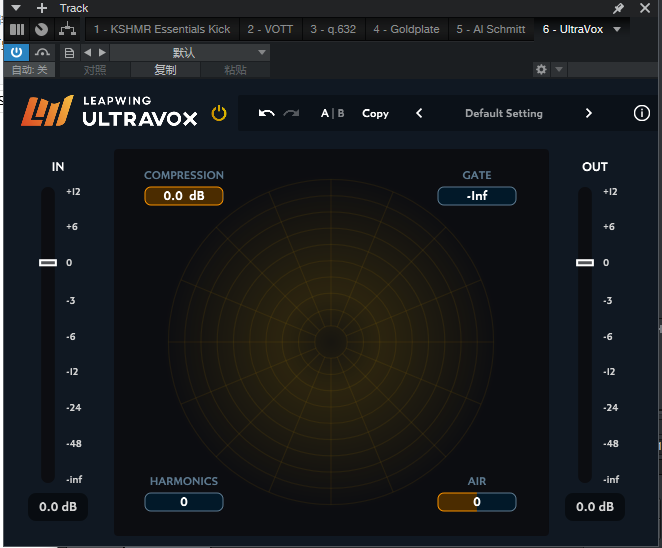662x548 pixels.
Task: Open the gear settings icon
Action: pyautogui.click(x=541, y=69)
